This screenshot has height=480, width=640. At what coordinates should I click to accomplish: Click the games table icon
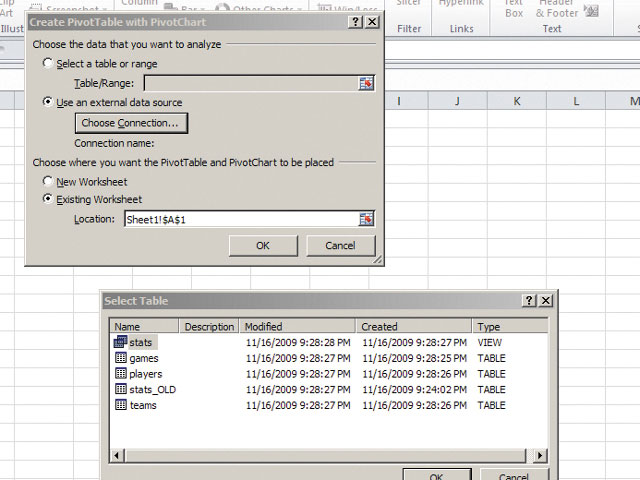point(120,358)
